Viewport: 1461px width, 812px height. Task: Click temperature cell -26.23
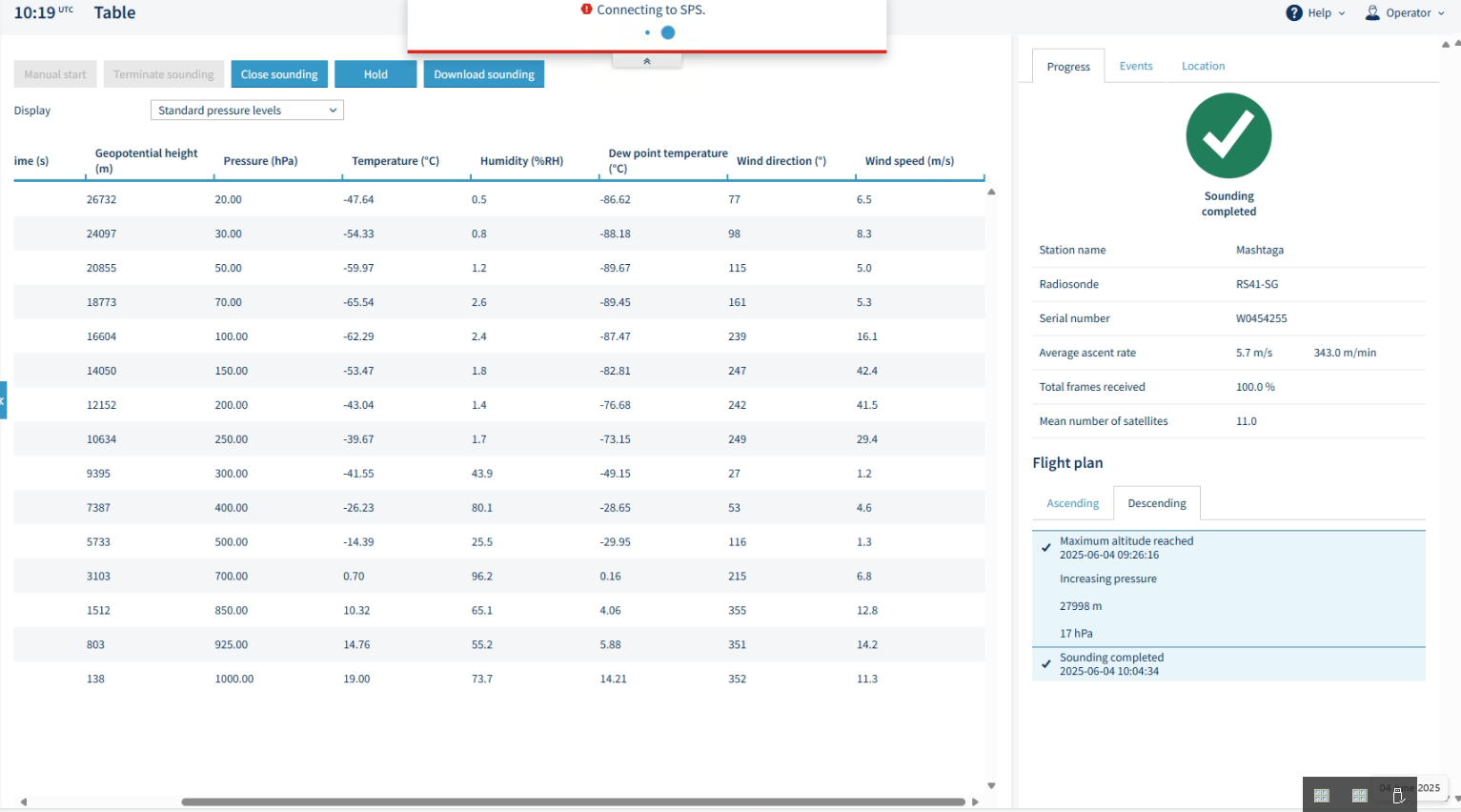pyautogui.click(x=358, y=509)
